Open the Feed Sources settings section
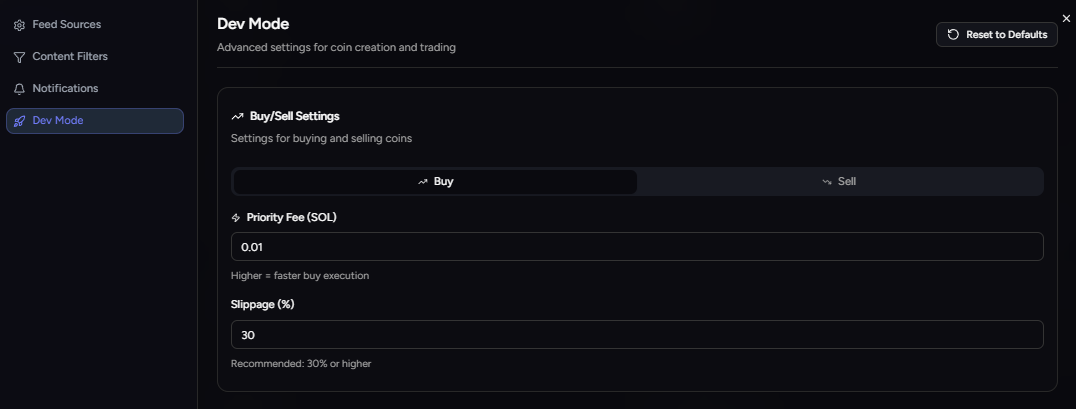The height and width of the screenshot is (409, 1076). point(66,25)
